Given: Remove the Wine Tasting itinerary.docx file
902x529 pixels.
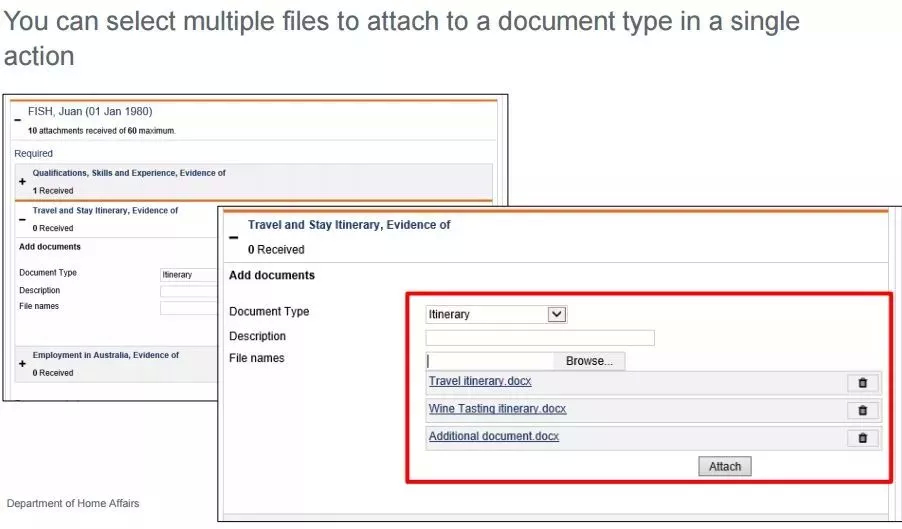Looking at the screenshot, I should click(862, 411).
